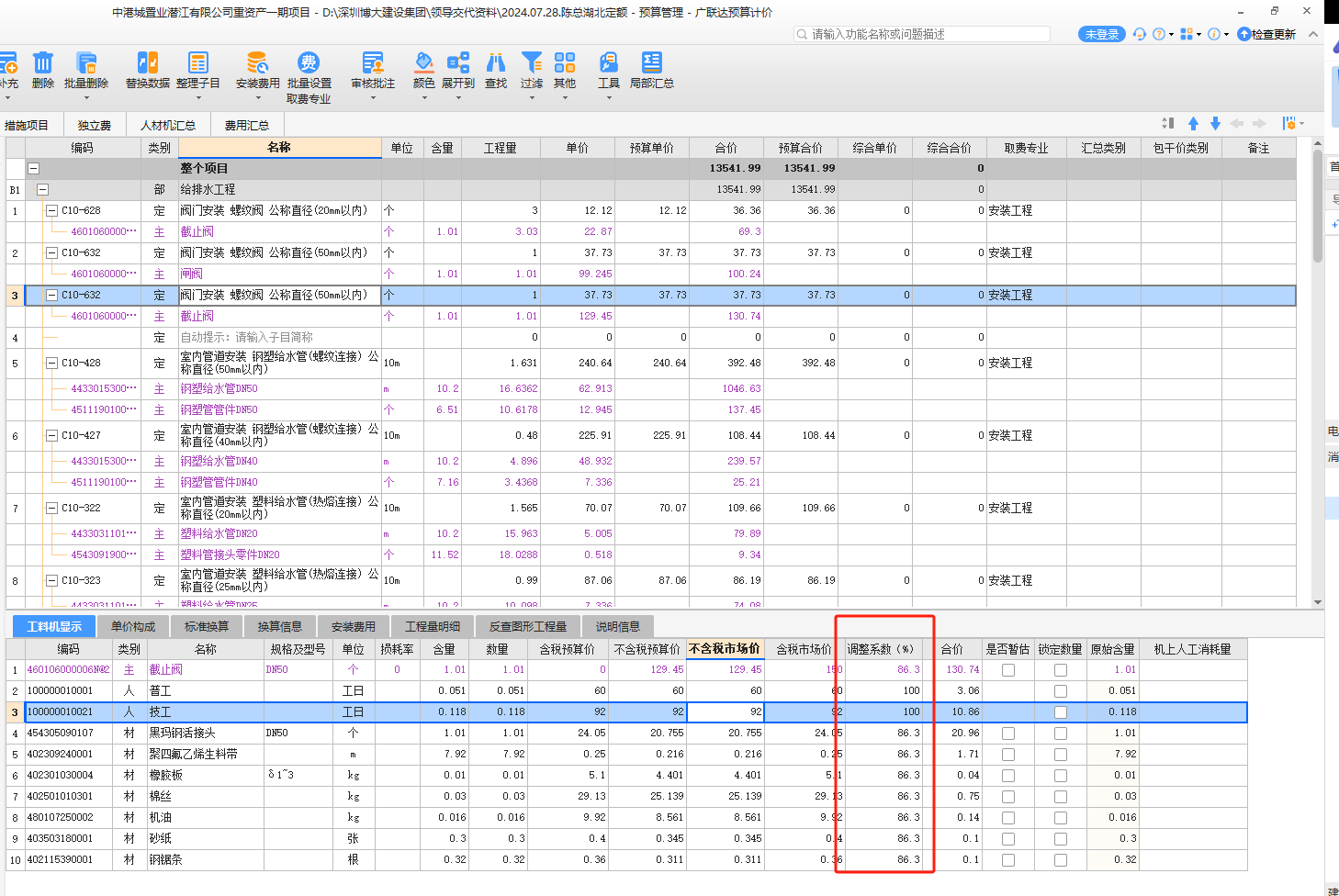Tick 锁定数量 checkbox for 钢锯条 row
Screen dimensions: 1339x896
tap(1061, 860)
